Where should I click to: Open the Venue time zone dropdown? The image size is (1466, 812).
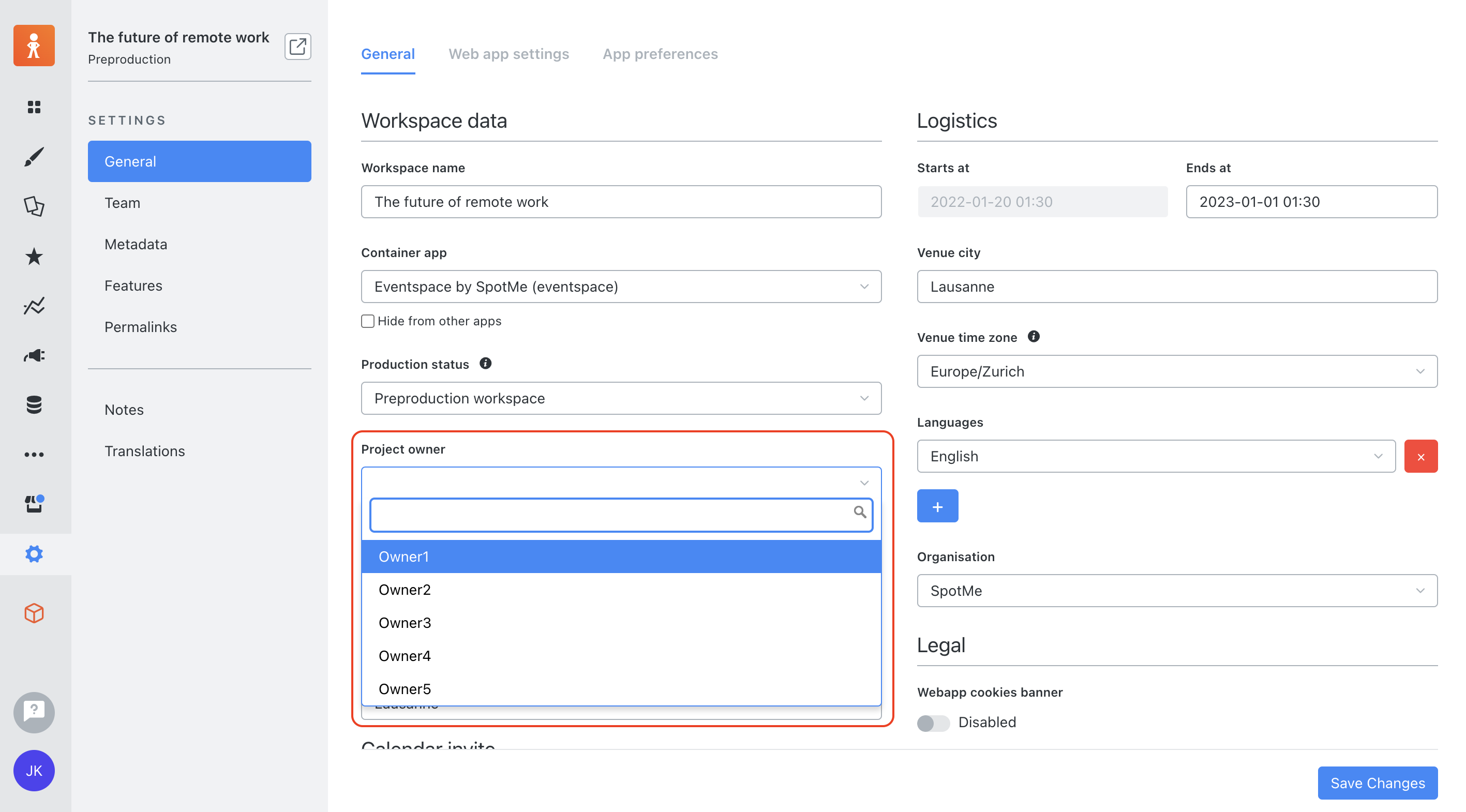(1177, 371)
